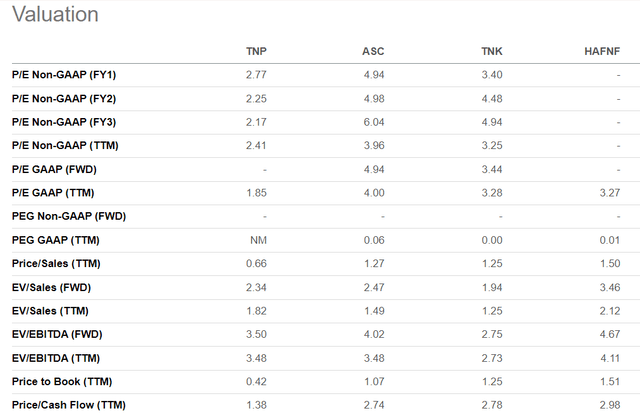Open the ASC ticker column header
640x418 pixels.
tap(373, 51)
